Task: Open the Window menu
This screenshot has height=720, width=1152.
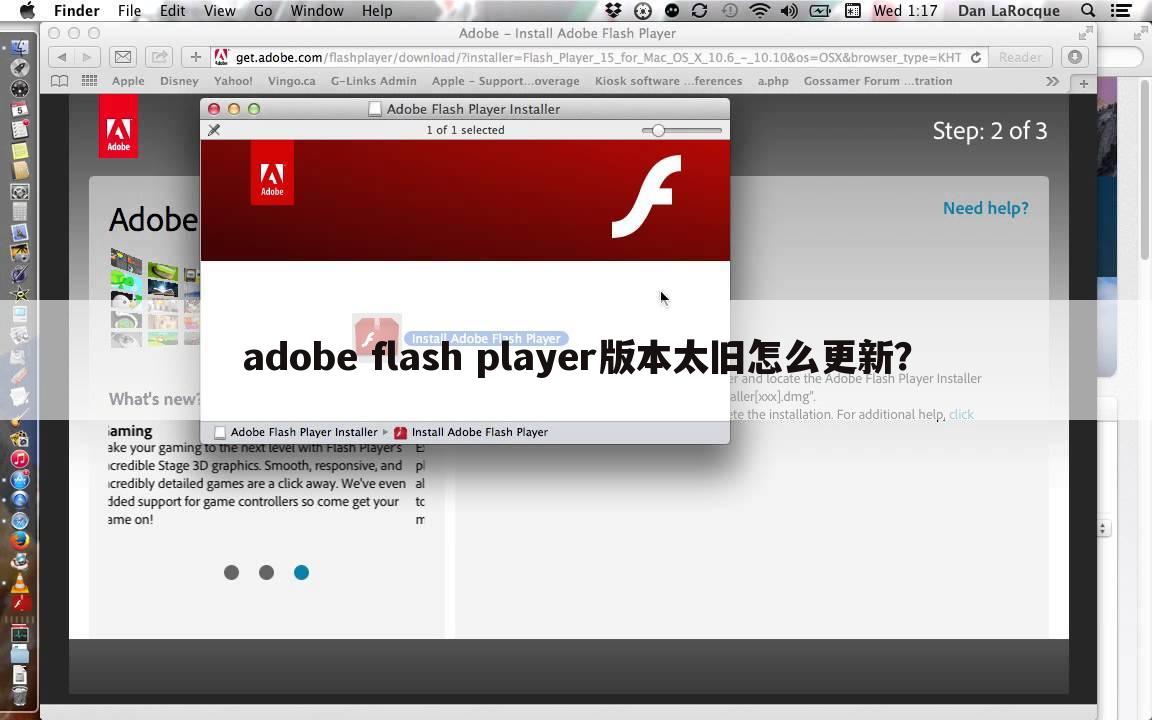Action: coord(317,11)
